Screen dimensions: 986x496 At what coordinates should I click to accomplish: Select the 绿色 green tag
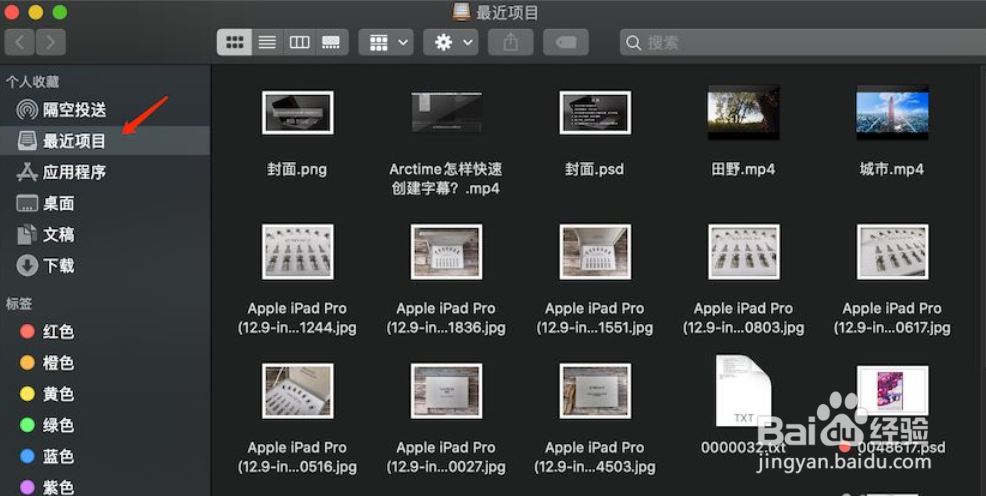coord(105,425)
